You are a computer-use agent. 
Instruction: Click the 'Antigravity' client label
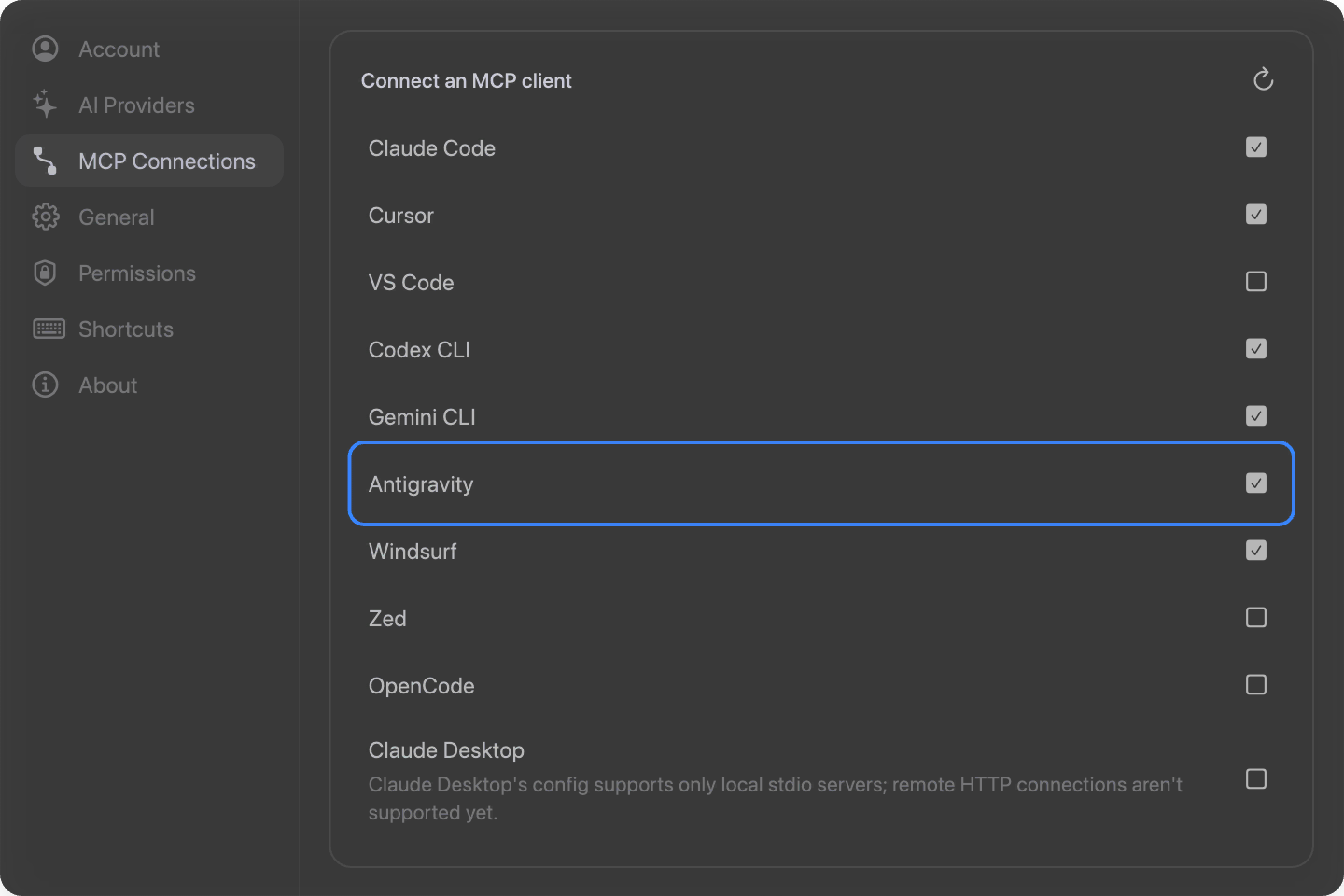click(x=421, y=484)
